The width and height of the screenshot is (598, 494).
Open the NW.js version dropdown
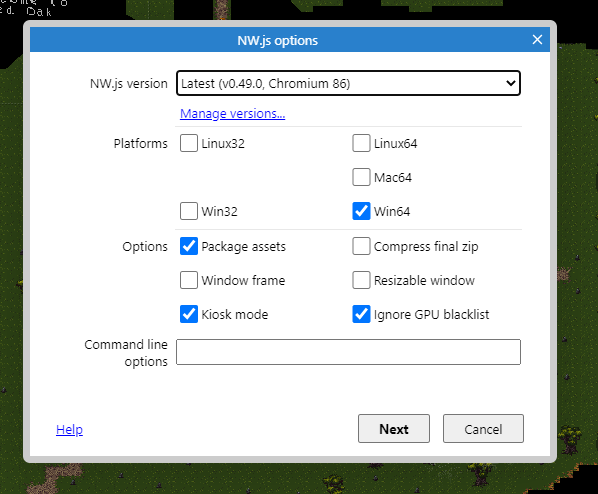pos(348,83)
